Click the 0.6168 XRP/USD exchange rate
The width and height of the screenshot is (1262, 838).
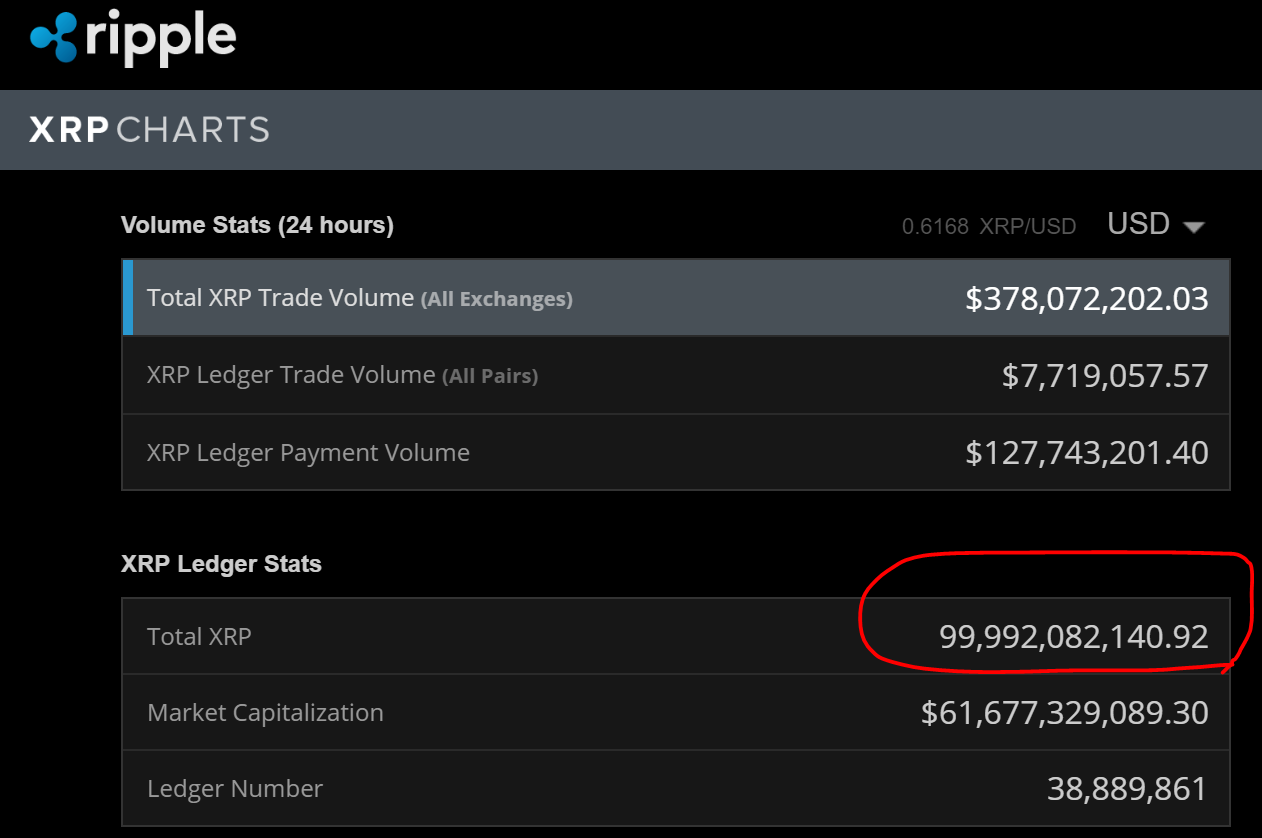(988, 227)
